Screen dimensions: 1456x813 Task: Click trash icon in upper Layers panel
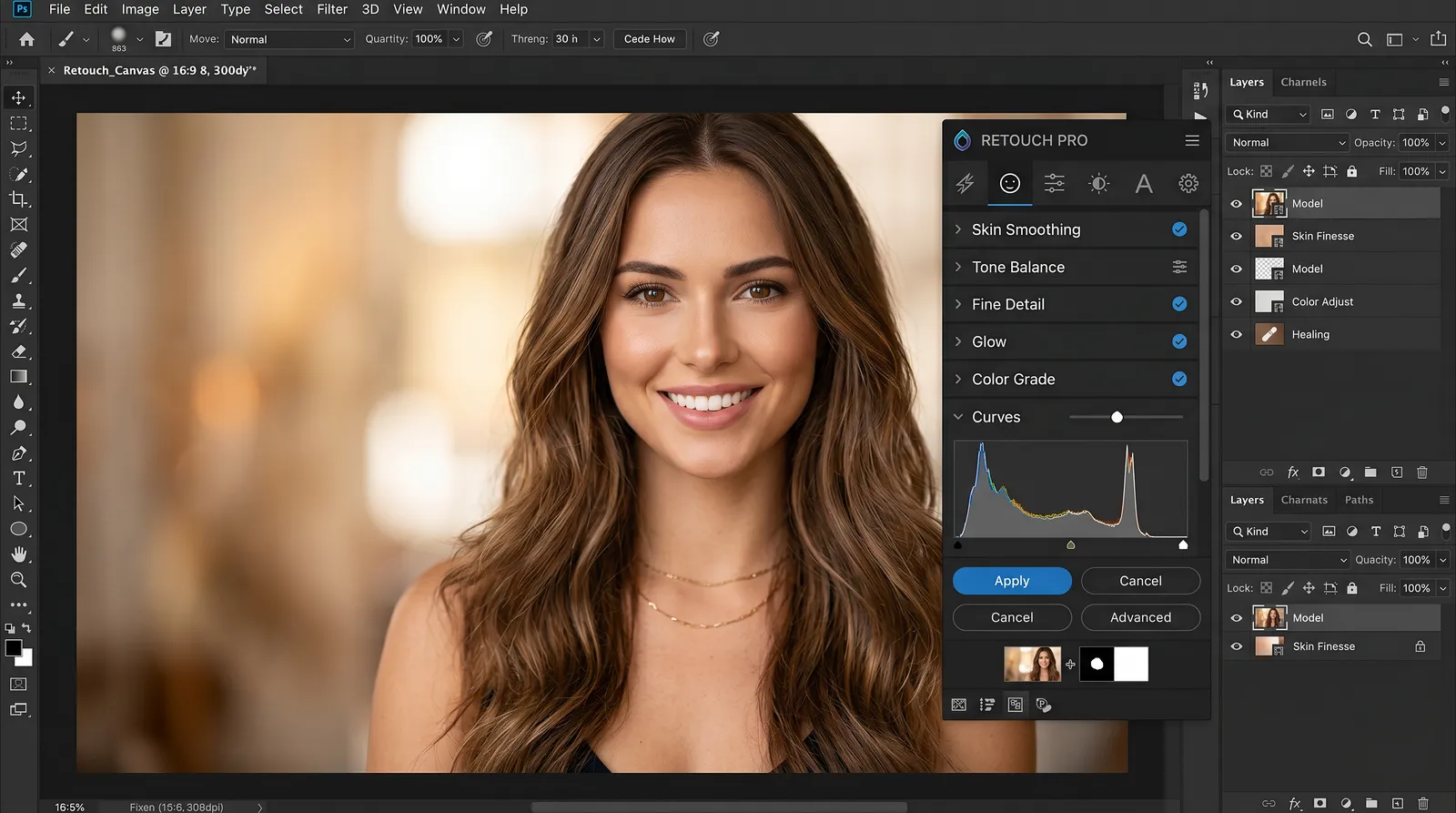pos(1422,473)
